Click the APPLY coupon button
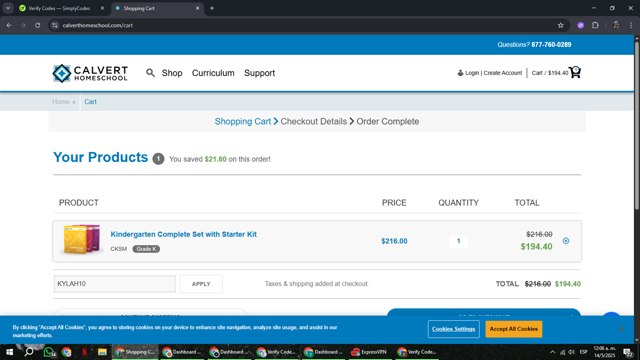 (x=201, y=284)
